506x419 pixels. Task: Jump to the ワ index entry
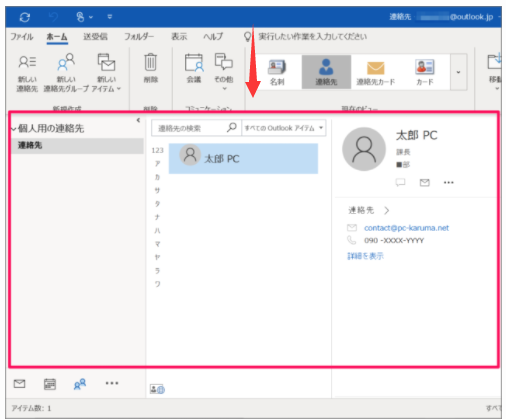click(157, 284)
